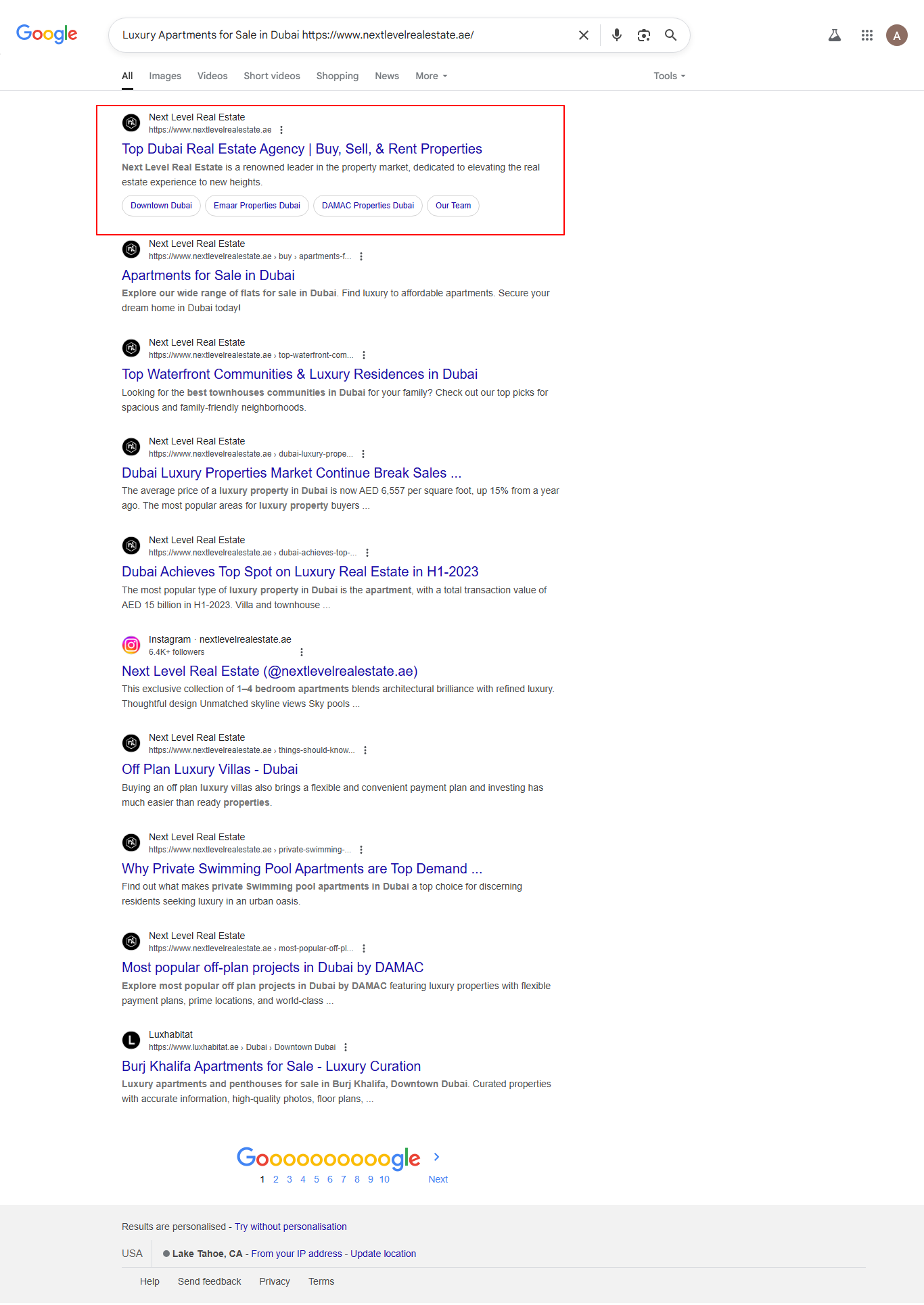Image resolution: width=924 pixels, height=1305 pixels.
Task: Open account avatar with letter A
Action: (x=897, y=35)
